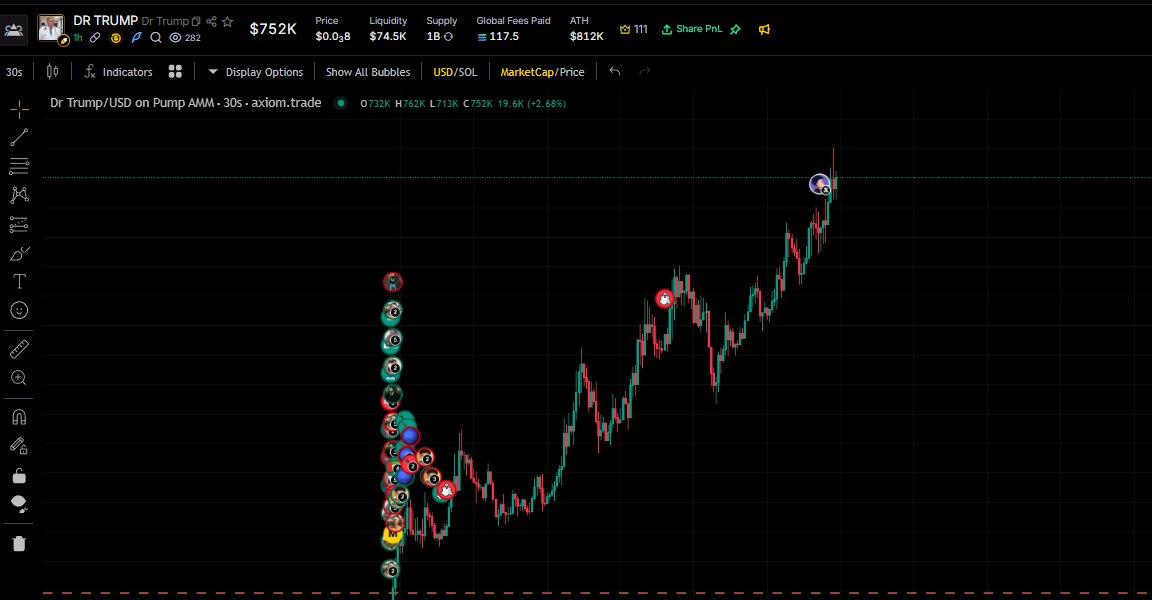Favorite the token with the star icon
1152x600 pixels.
pyautogui.click(x=228, y=21)
